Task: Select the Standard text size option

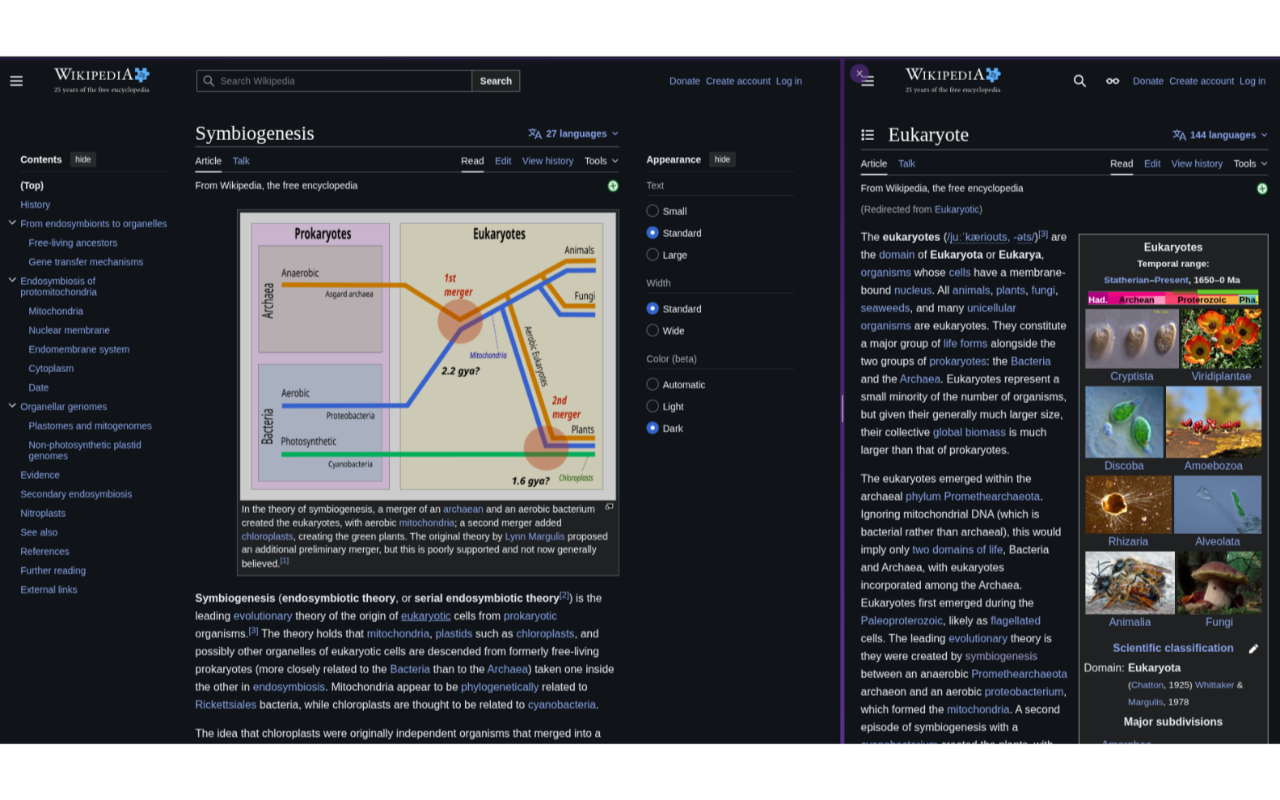Action: tap(653, 233)
